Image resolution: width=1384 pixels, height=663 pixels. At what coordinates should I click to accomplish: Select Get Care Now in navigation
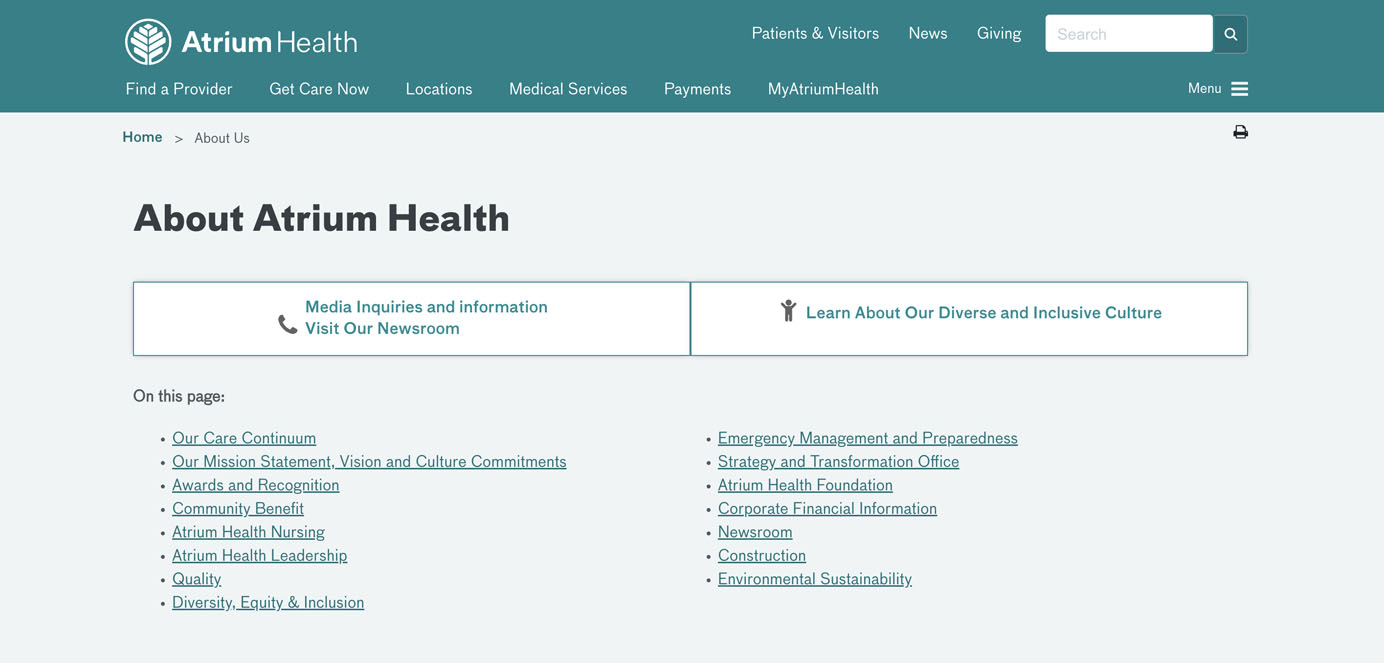pyautogui.click(x=319, y=89)
